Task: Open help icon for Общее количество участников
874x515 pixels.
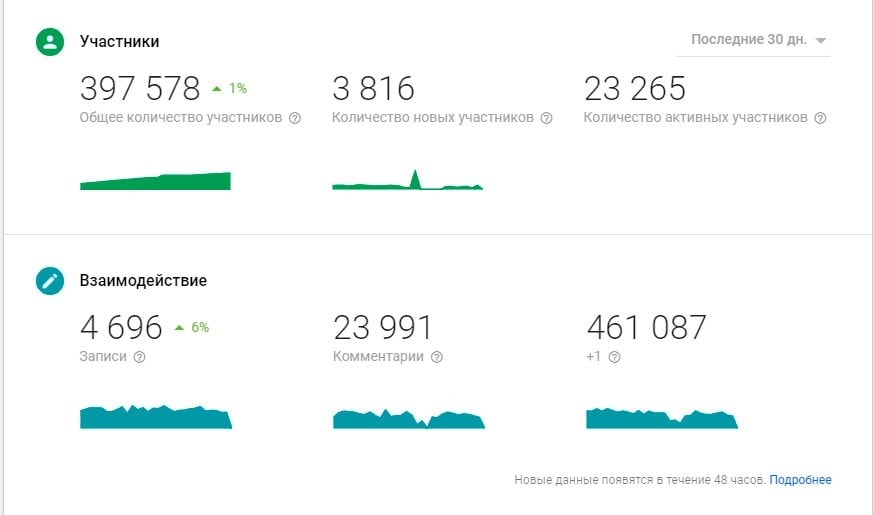Action: 295,118
